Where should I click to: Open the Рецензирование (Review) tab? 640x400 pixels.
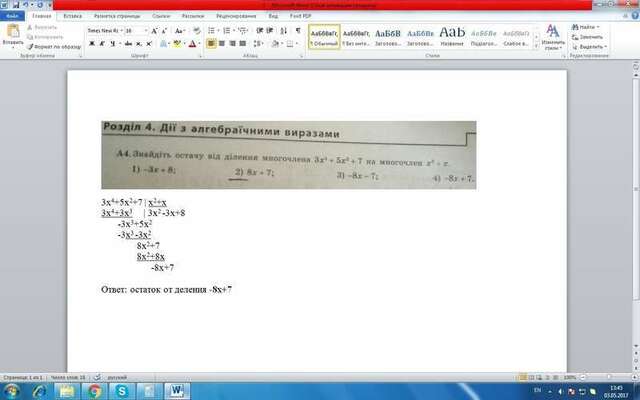(x=236, y=16)
